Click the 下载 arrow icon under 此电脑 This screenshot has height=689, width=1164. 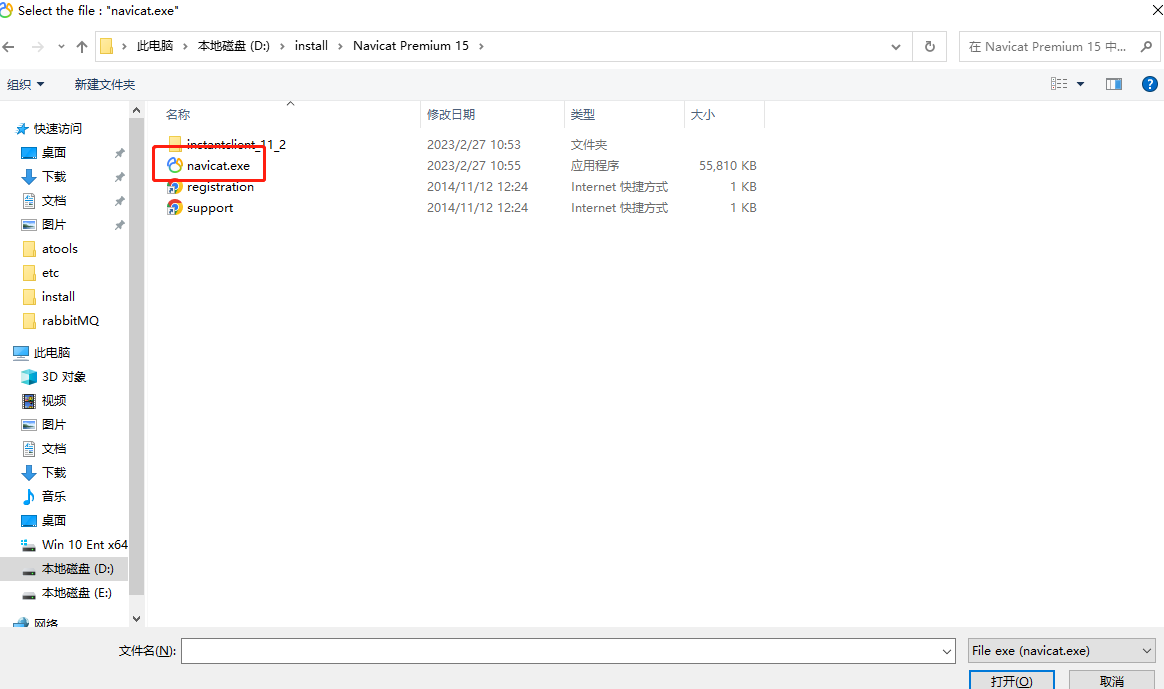coord(29,473)
